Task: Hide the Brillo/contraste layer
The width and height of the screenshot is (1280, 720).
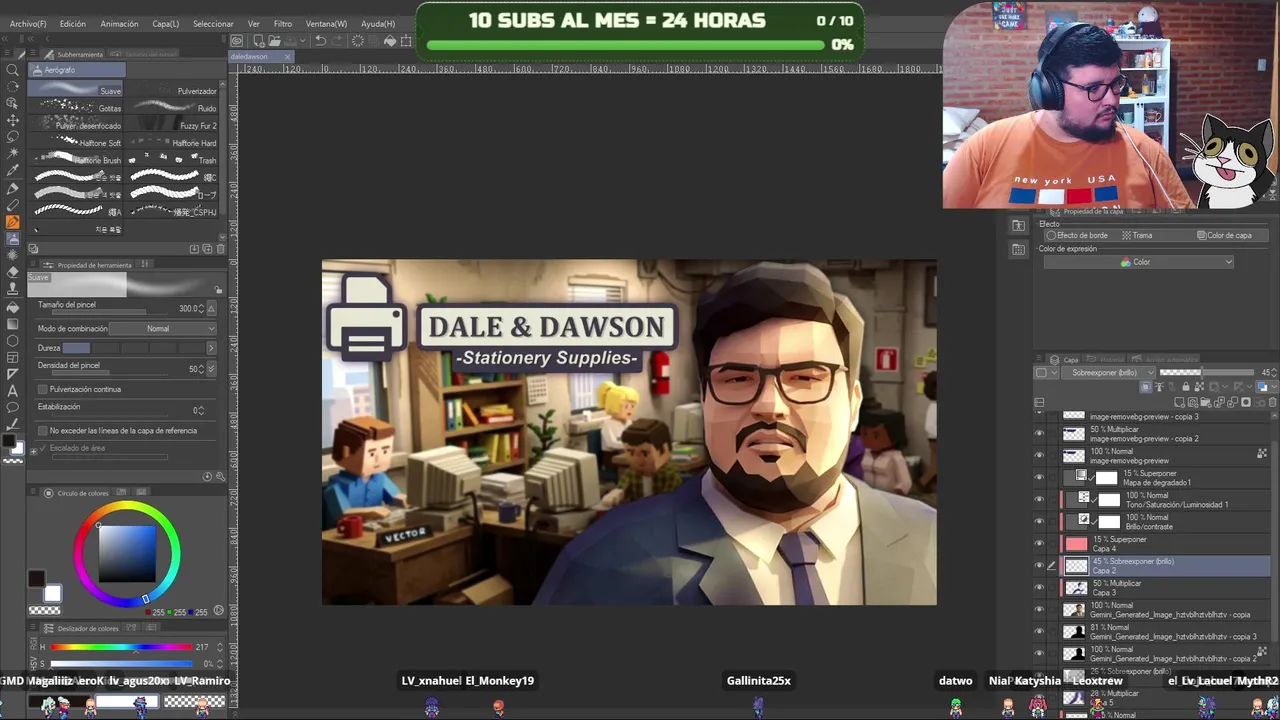Action: [x=1039, y=522]
